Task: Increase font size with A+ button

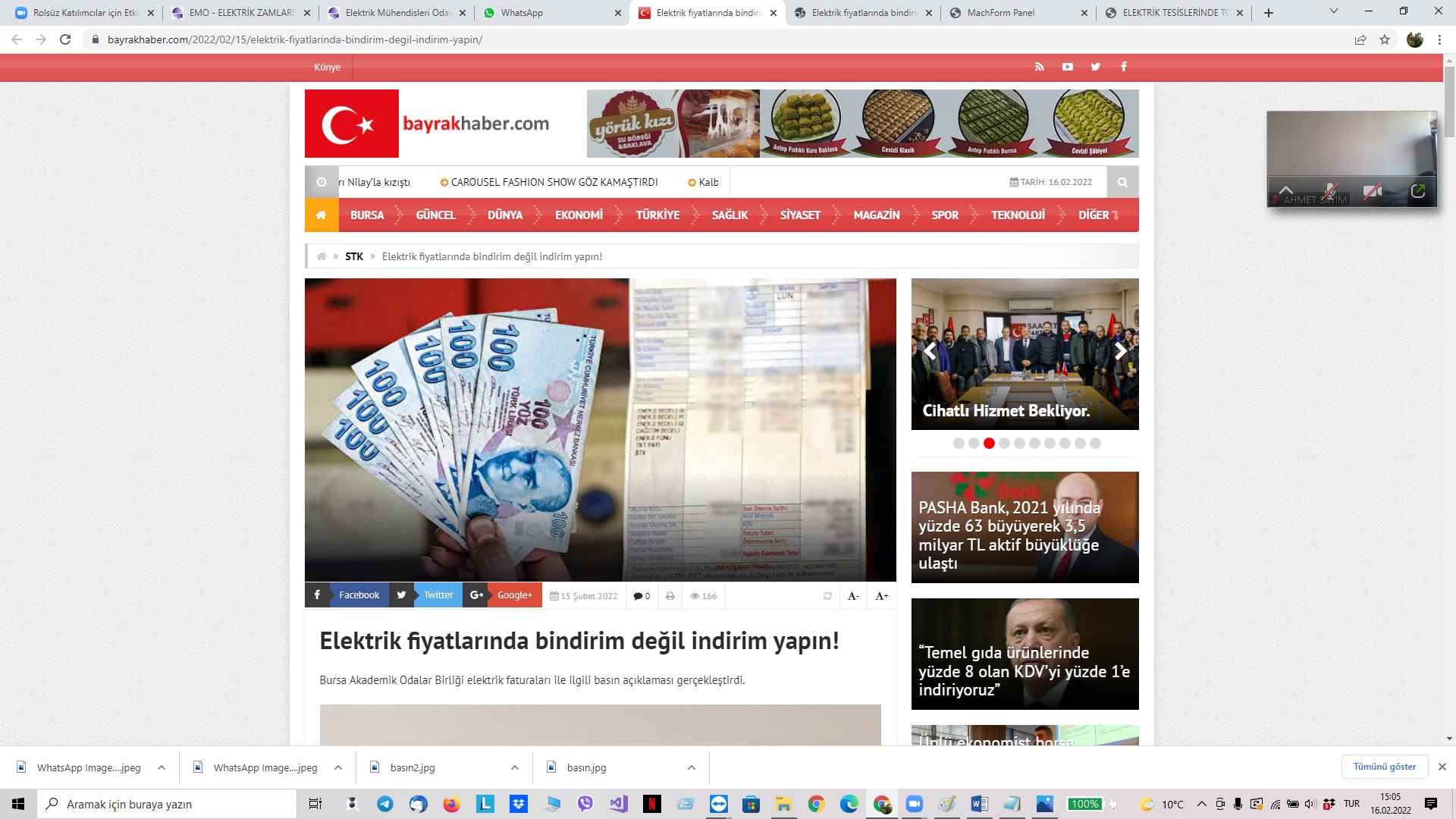Action: [881, 596]
